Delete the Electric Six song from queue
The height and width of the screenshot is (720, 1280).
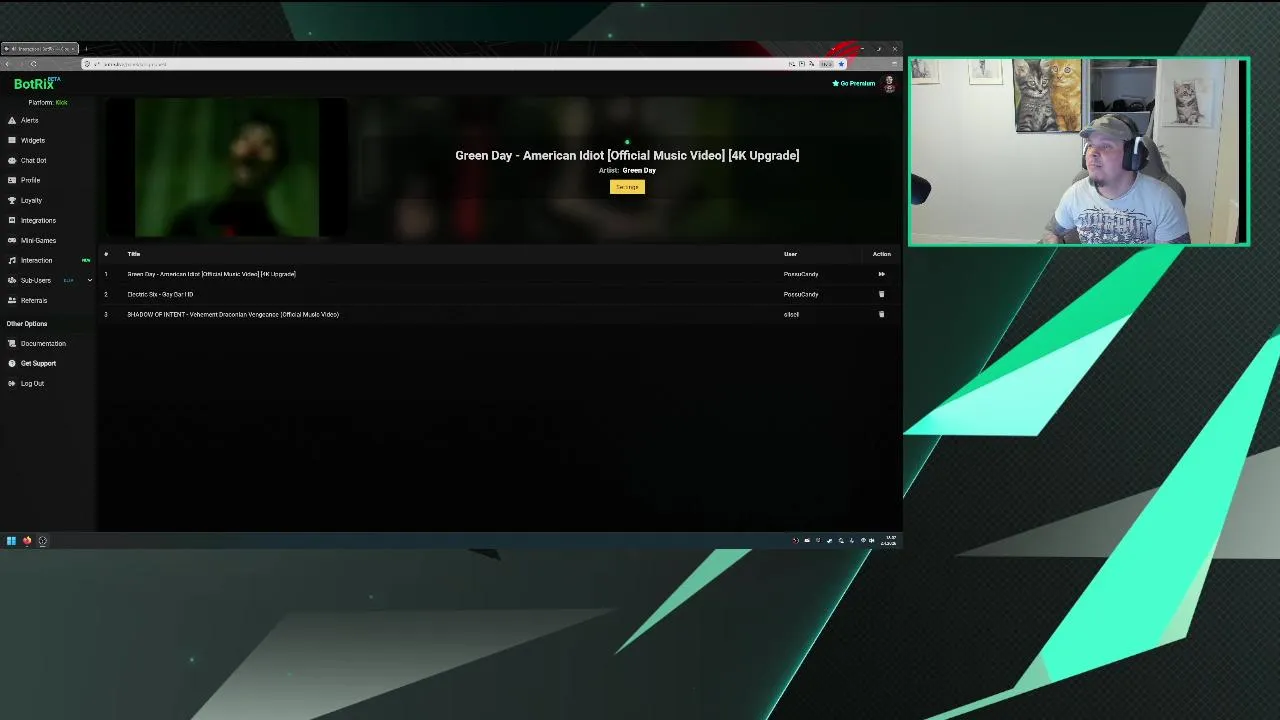pos(881,294)
